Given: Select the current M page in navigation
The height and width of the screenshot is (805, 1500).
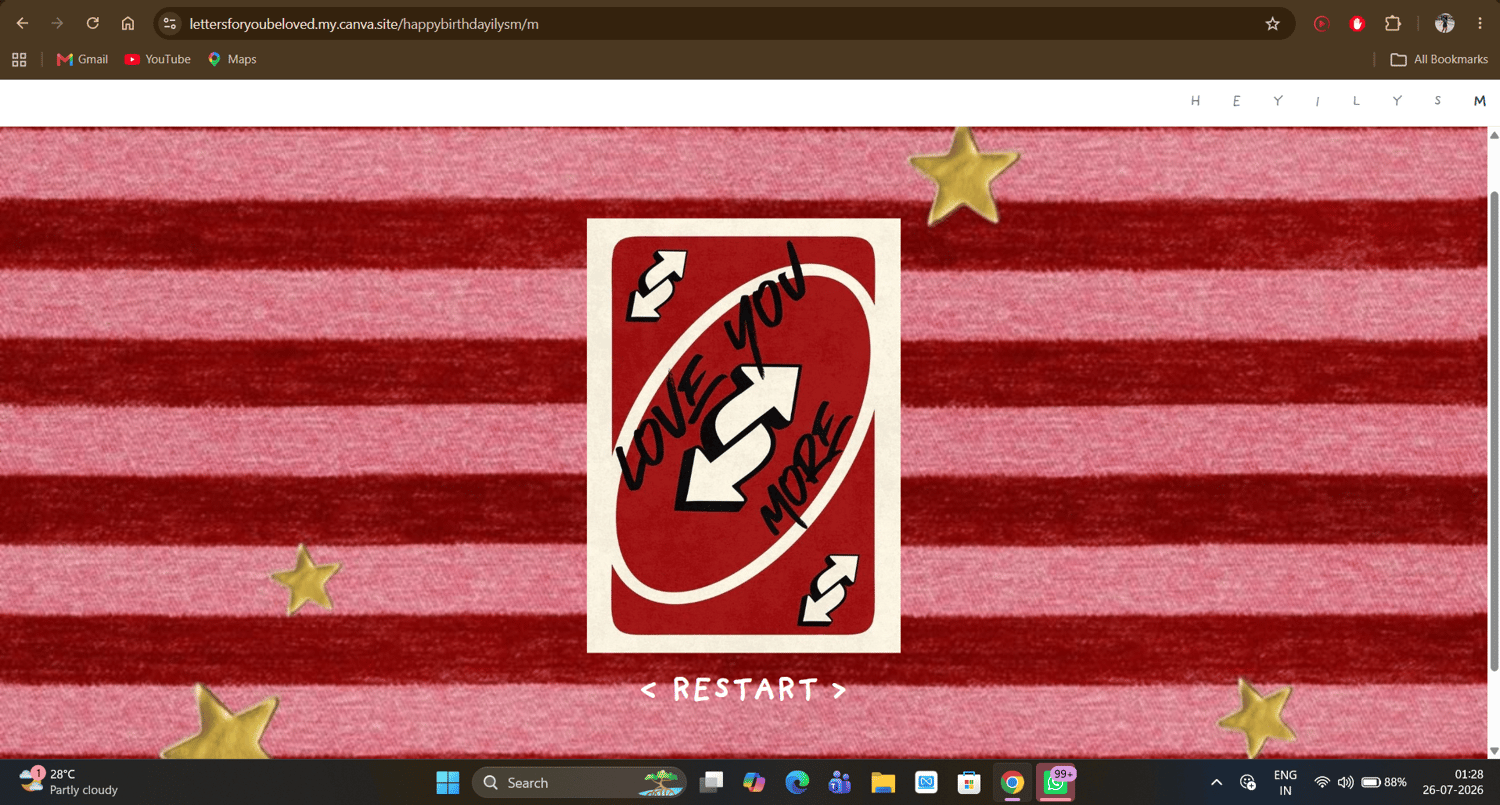Looking at the screenshot, I should pyautogui.click(x=1480, y=101).
